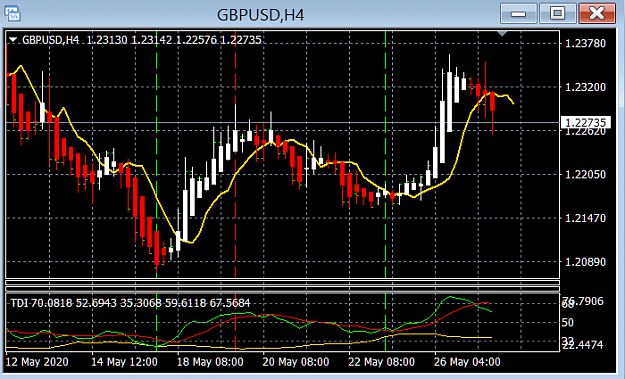Click the 14 May 12:00 time label
The image size is (625, 379).
124,362
